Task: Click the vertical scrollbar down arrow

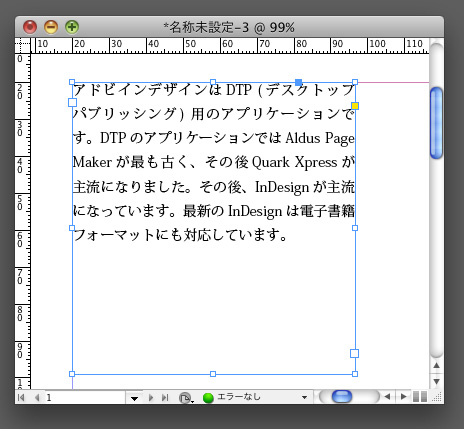Action: (x=436, y=381)
